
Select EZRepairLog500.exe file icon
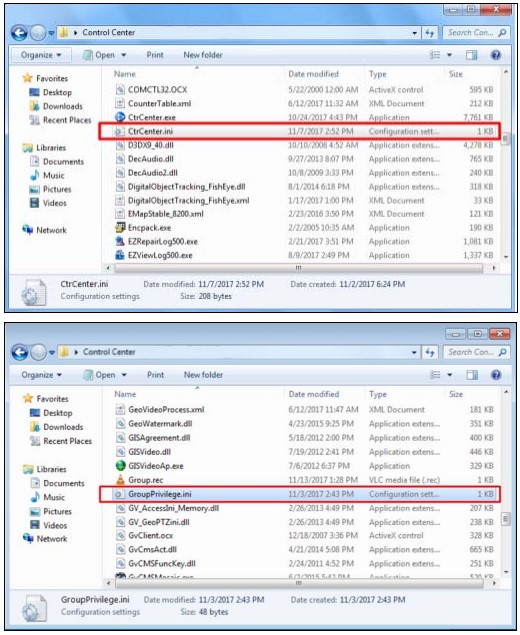[x=120, y=241]
